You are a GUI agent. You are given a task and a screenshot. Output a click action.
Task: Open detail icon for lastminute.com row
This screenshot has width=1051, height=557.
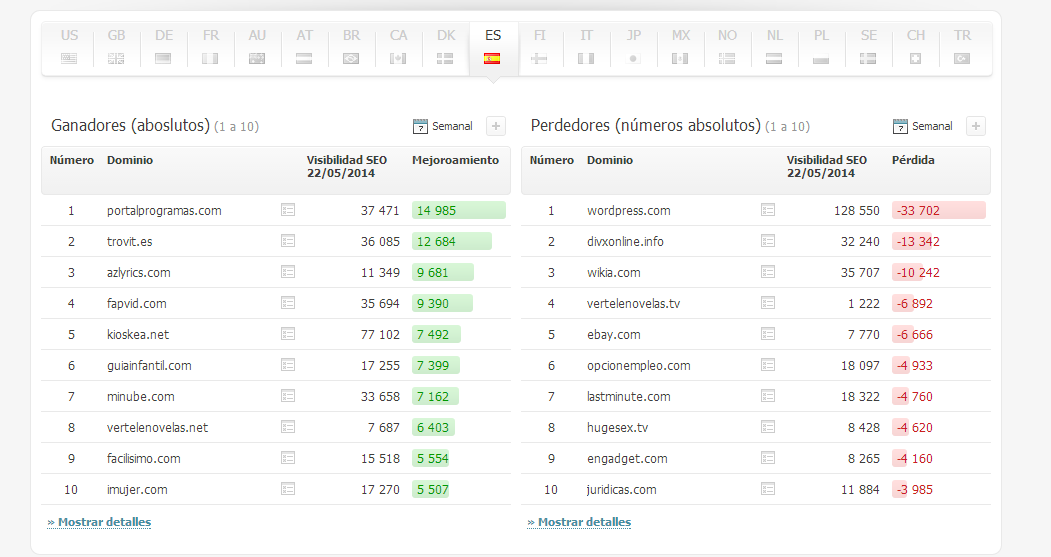pos(768,396)
